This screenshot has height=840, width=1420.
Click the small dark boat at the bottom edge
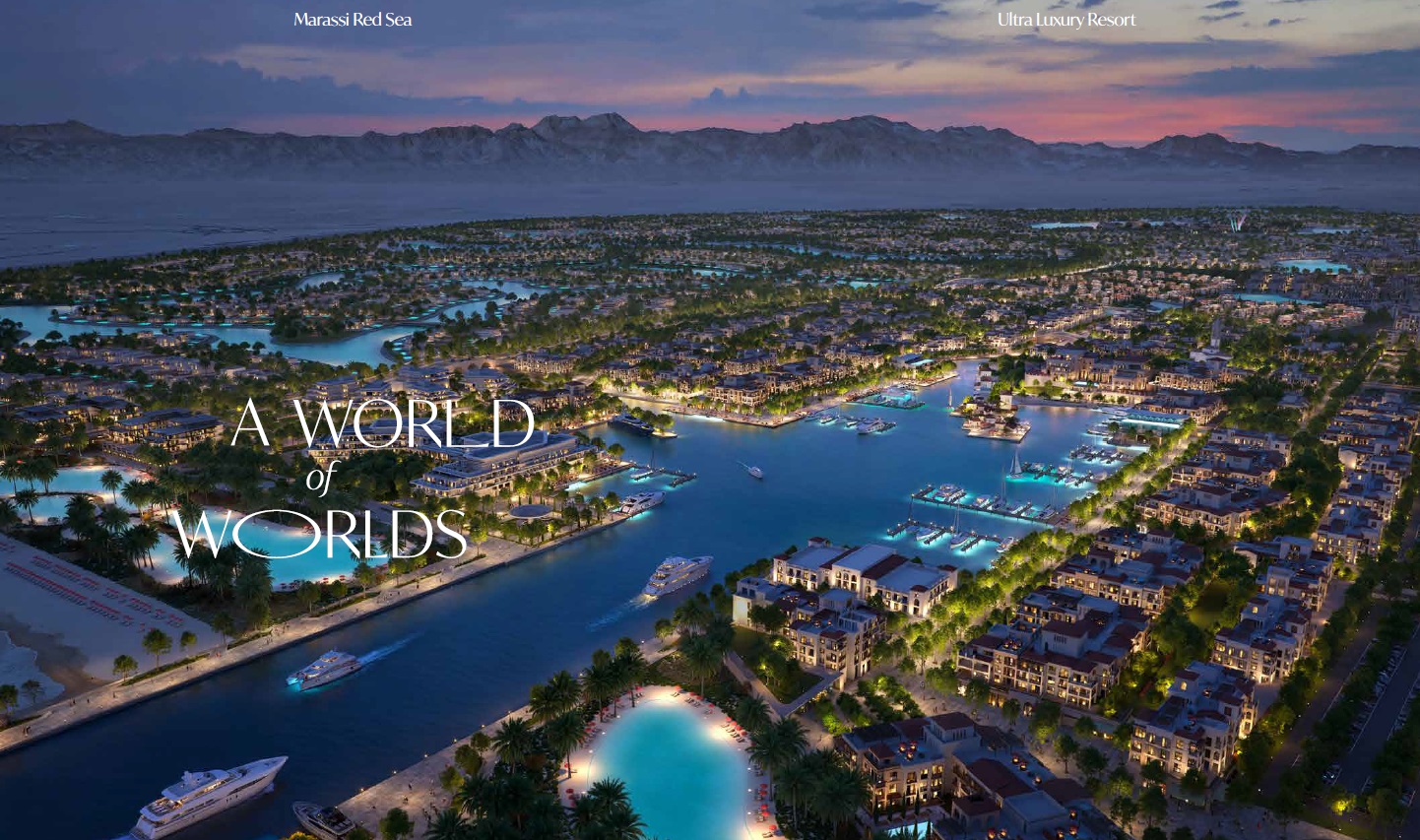click(324, 819)
